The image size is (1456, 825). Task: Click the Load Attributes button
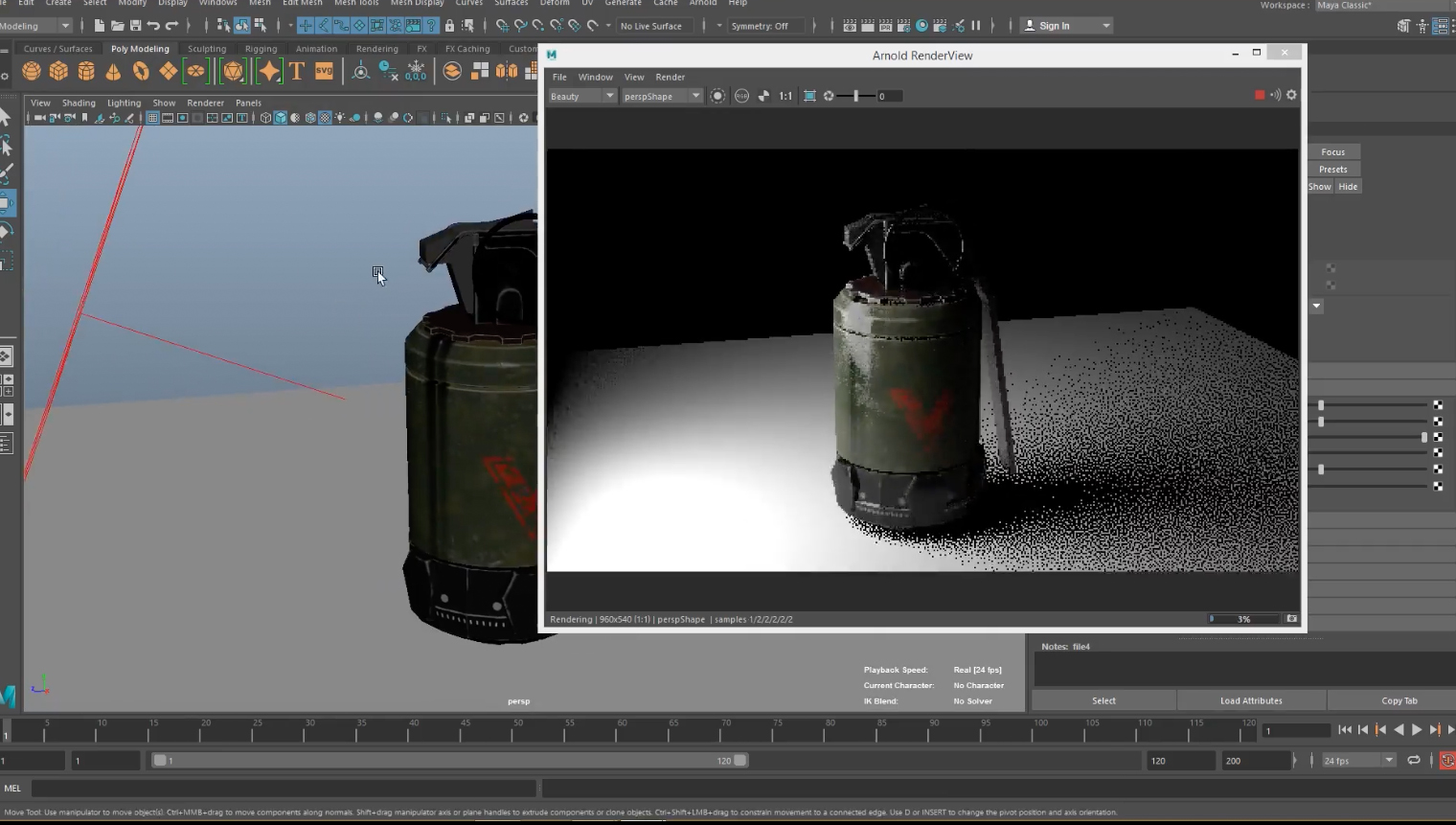coord(1251,700)
